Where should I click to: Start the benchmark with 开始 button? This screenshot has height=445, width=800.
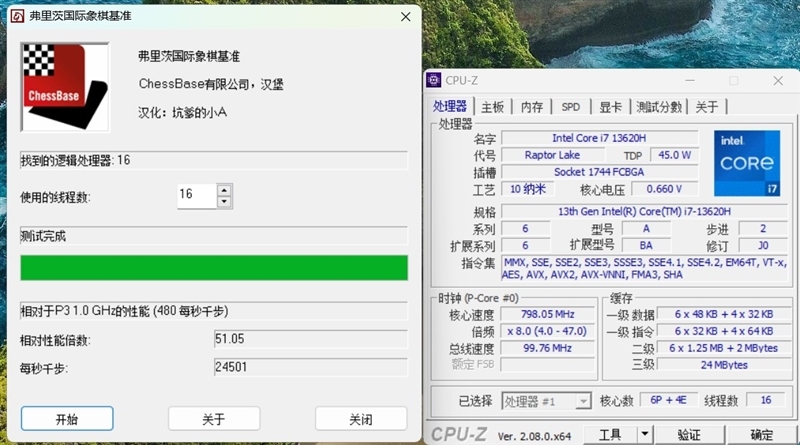click(67, 419)
